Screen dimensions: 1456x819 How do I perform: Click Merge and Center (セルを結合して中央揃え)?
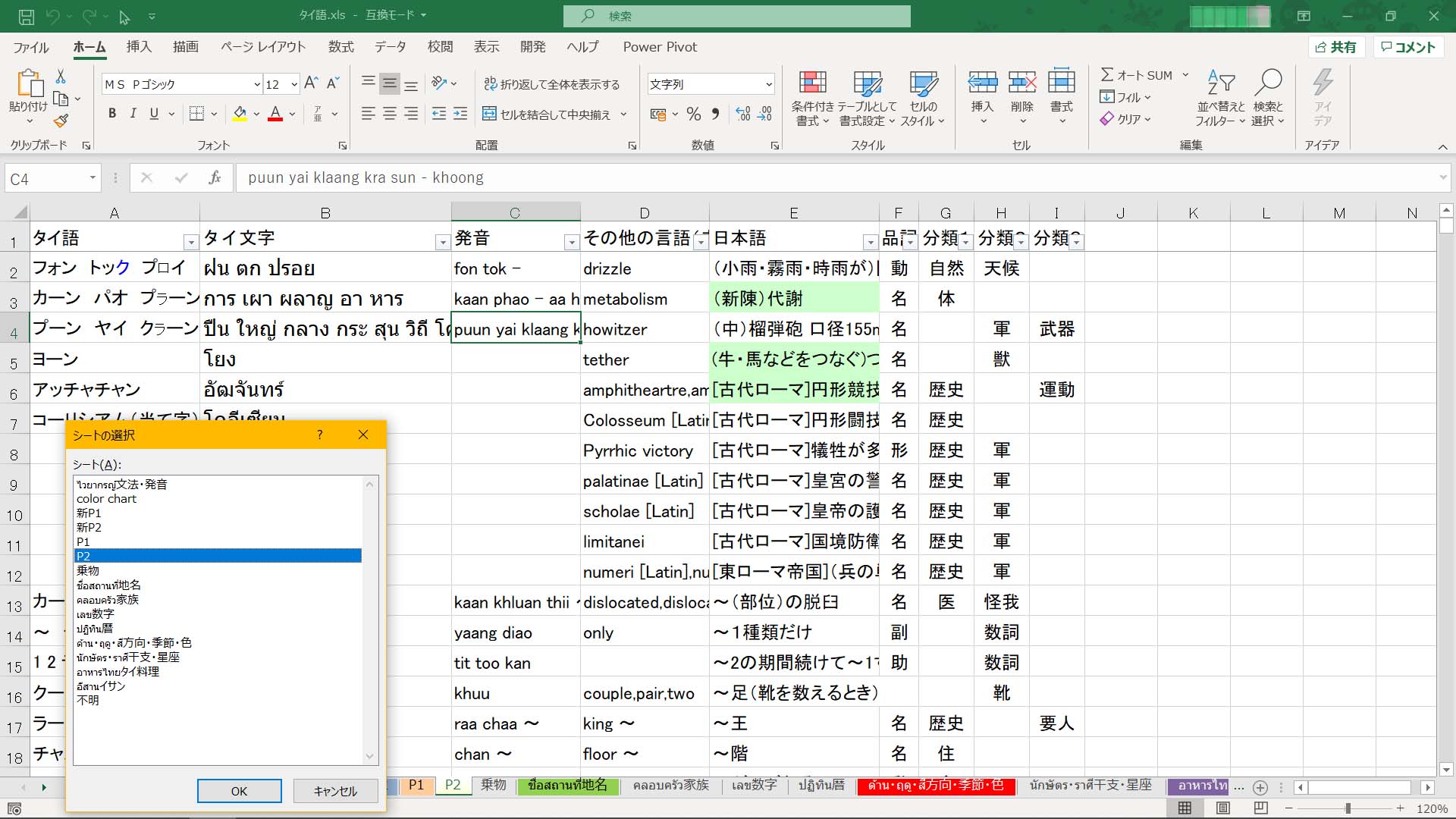(x=548, y=115)
